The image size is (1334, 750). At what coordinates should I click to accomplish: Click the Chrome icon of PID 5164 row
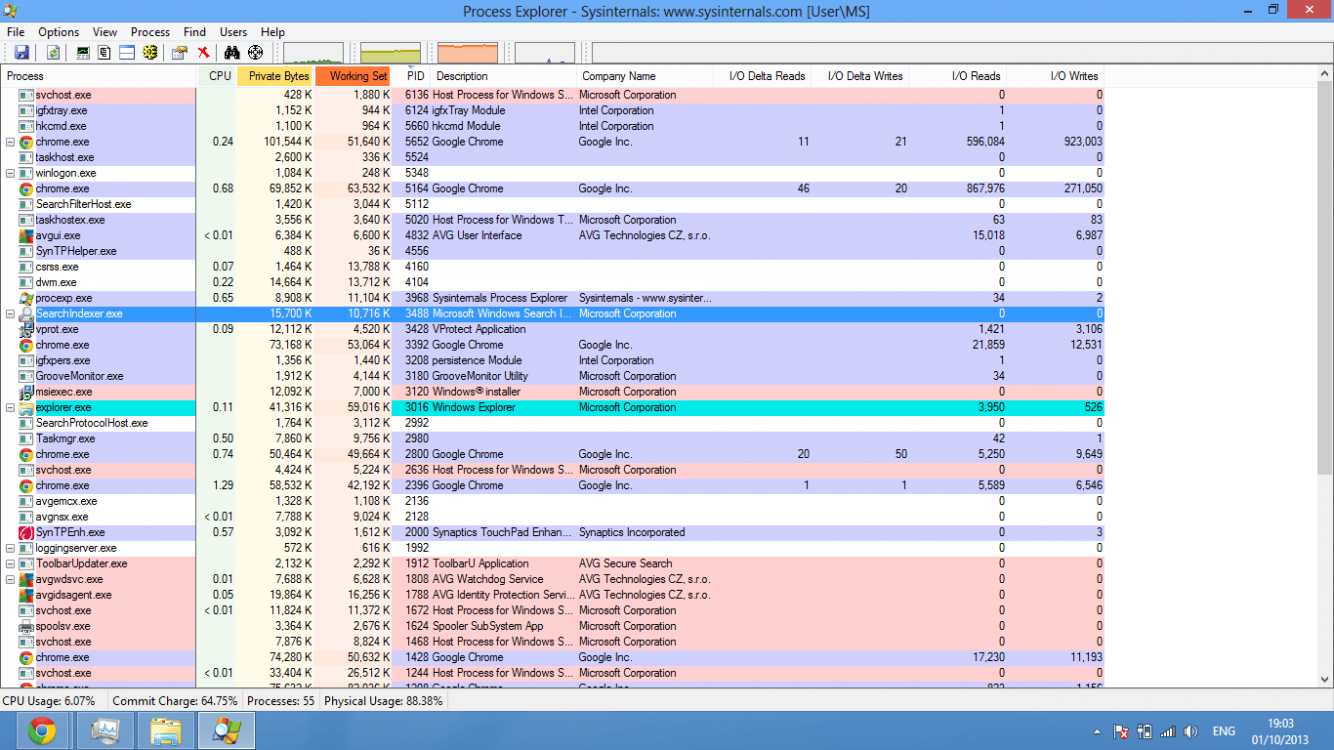pos(27,189)
